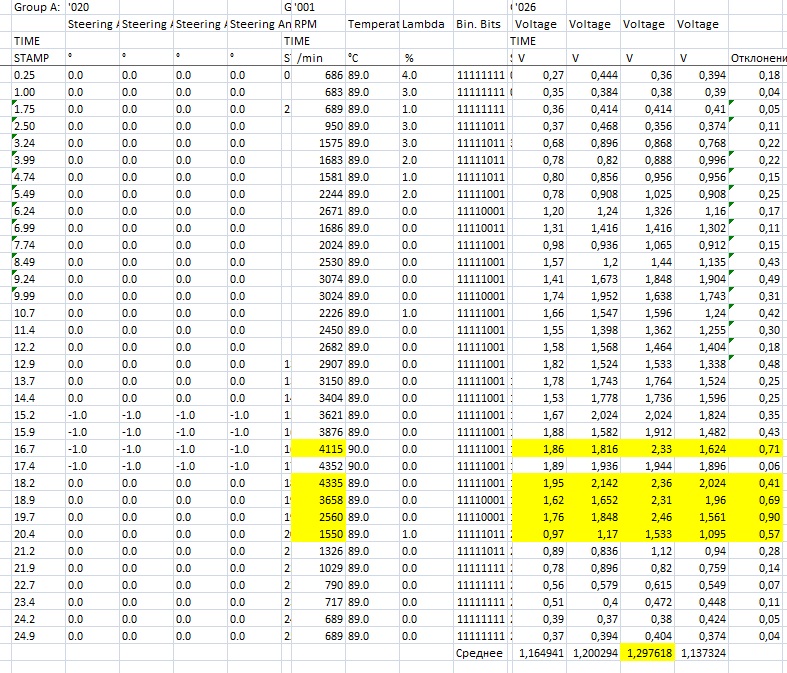Click the average value 1,137324

[701, 653]
